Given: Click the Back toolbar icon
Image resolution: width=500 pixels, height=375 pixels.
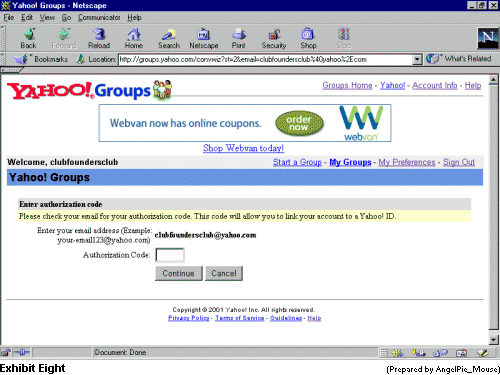Looking at the screenshot, I should click(x=29, y=38).
